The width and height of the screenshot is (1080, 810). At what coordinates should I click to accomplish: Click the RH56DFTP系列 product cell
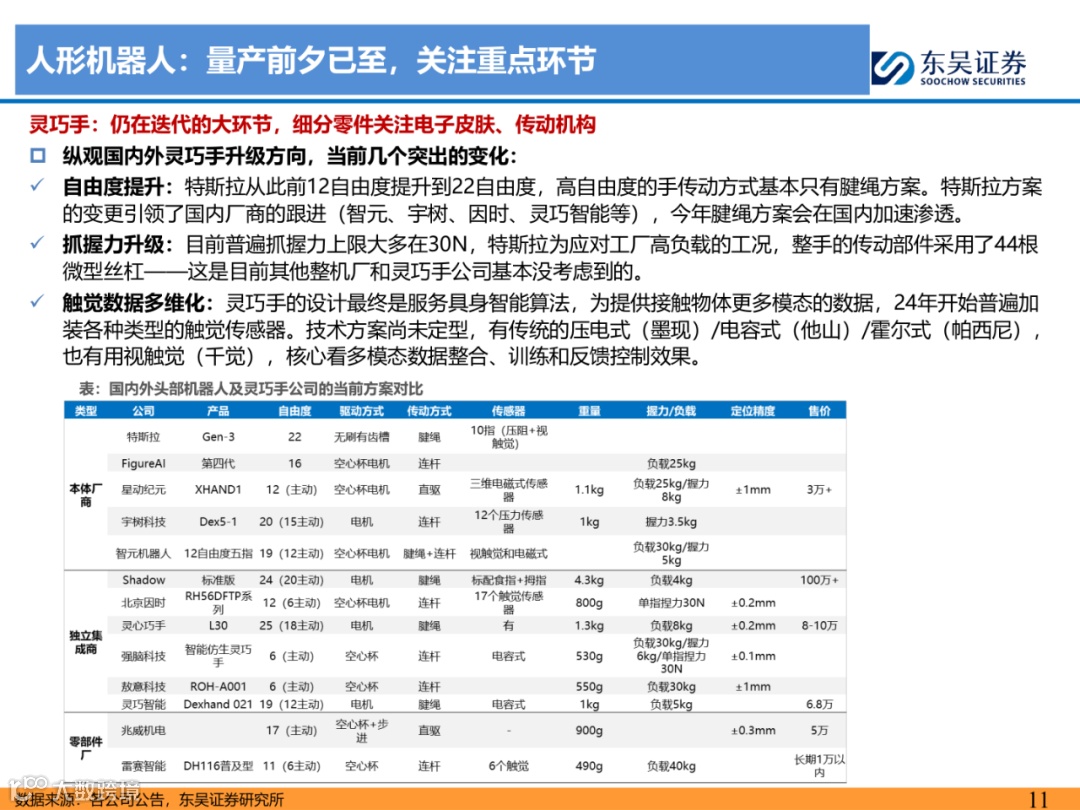218,603
